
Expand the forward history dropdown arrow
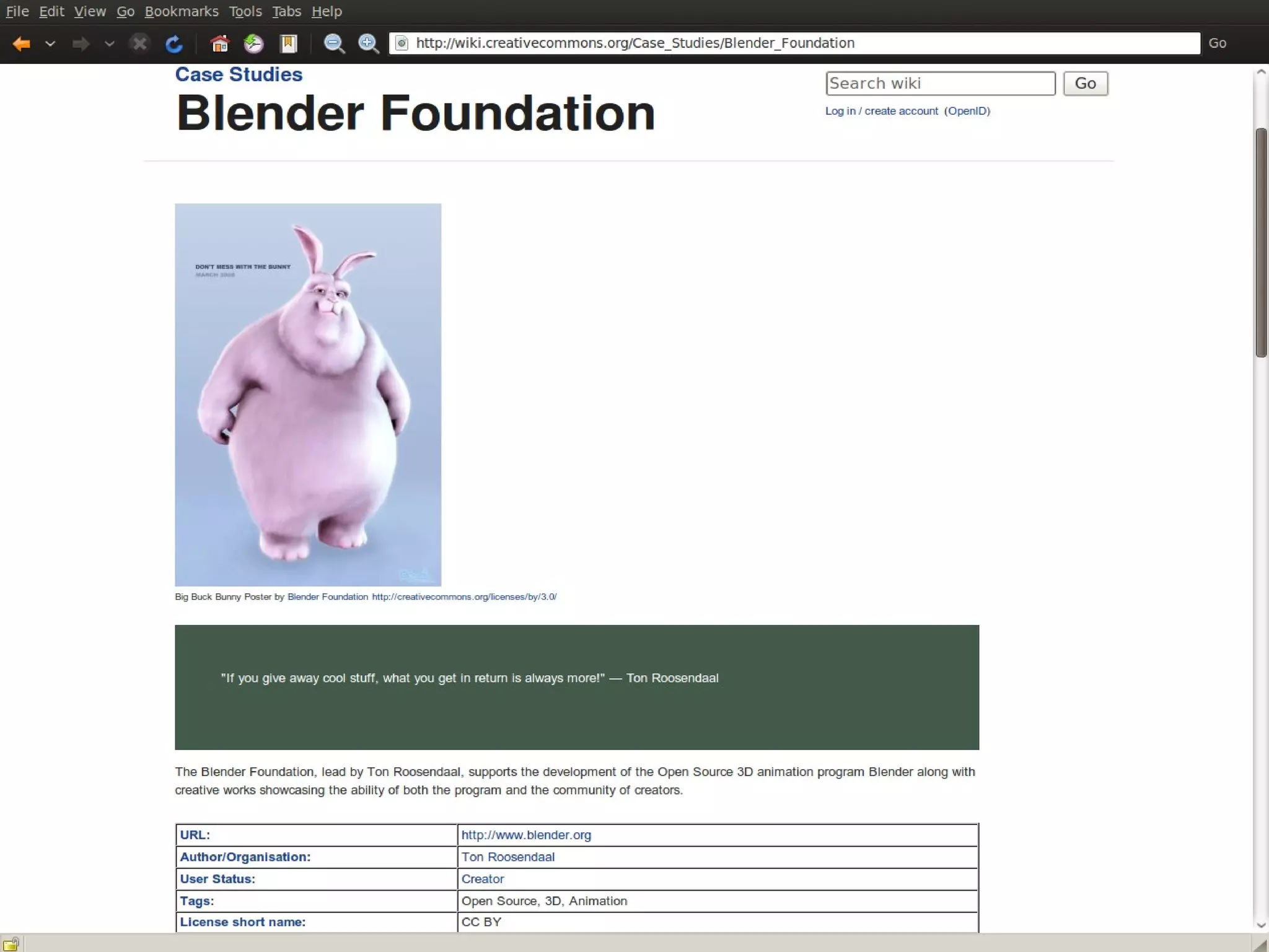(110, 43)
